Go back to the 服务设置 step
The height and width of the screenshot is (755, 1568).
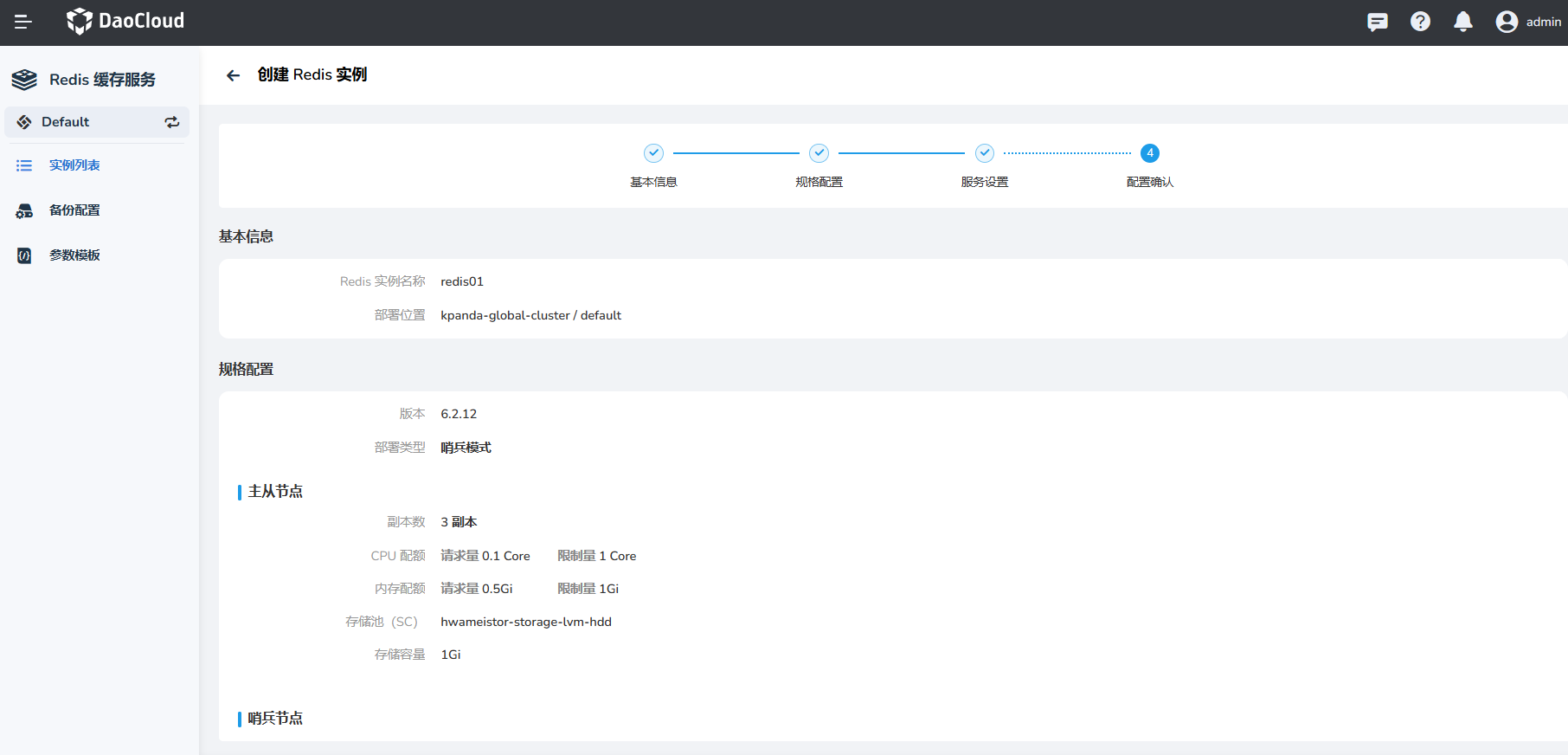984,153
